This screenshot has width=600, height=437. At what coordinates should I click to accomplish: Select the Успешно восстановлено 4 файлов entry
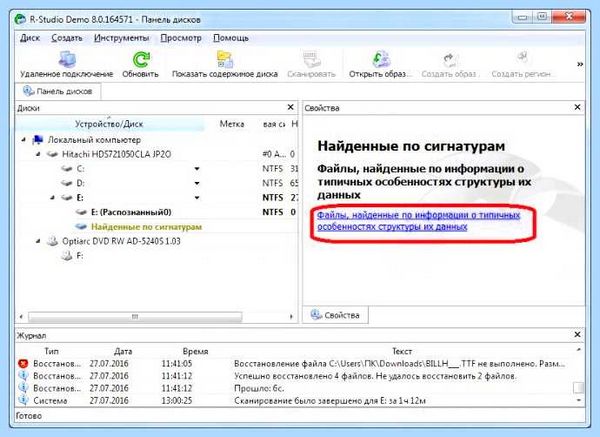click(295, 376)
